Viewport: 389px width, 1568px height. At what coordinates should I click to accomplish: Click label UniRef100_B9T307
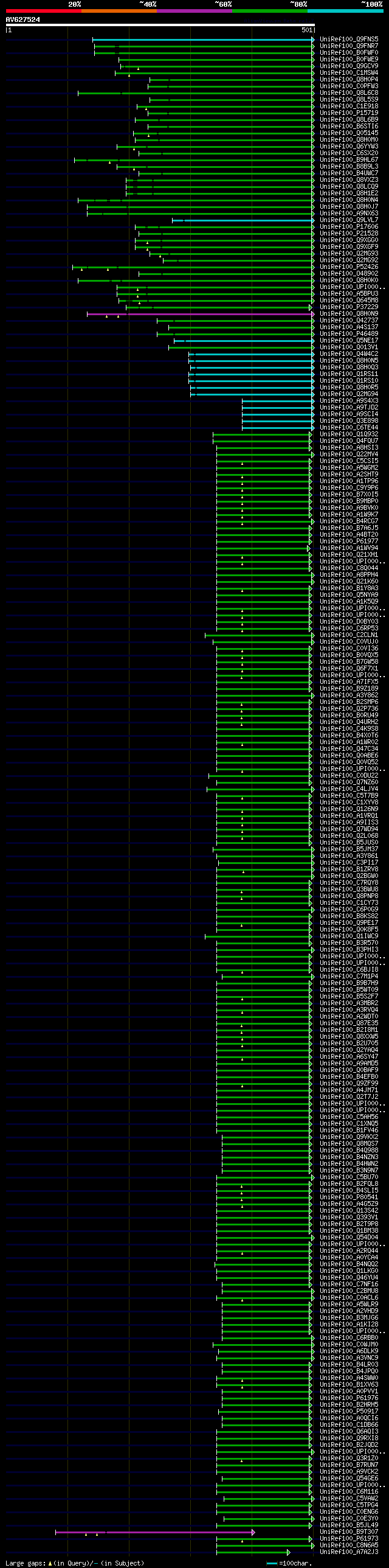point(349,1532)
